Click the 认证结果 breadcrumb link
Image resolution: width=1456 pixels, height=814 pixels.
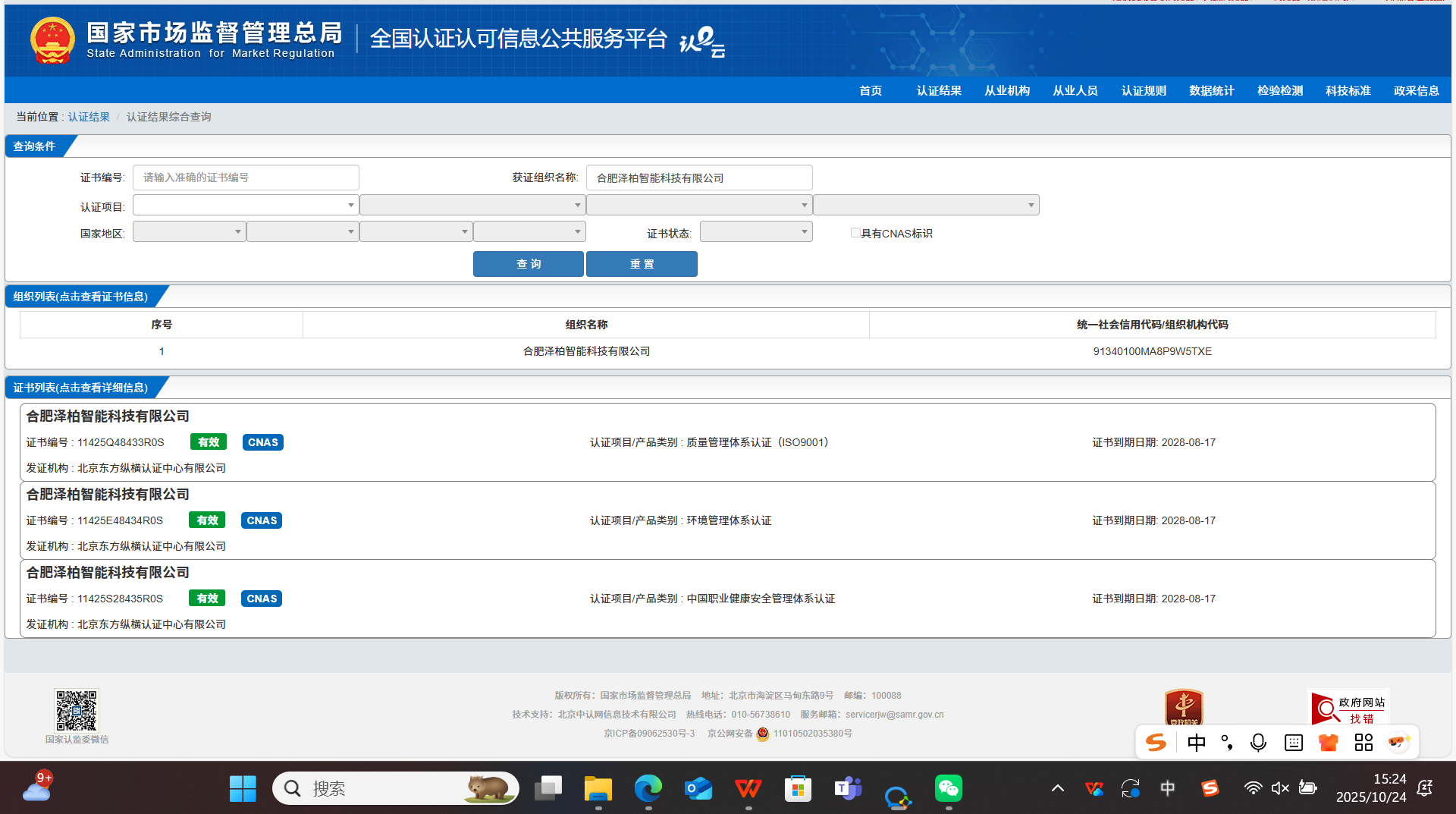coord(89,117)
